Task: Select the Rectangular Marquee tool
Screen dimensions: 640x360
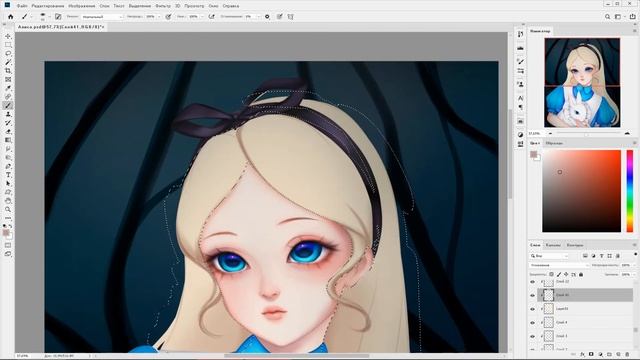Action: pos(8,45)
